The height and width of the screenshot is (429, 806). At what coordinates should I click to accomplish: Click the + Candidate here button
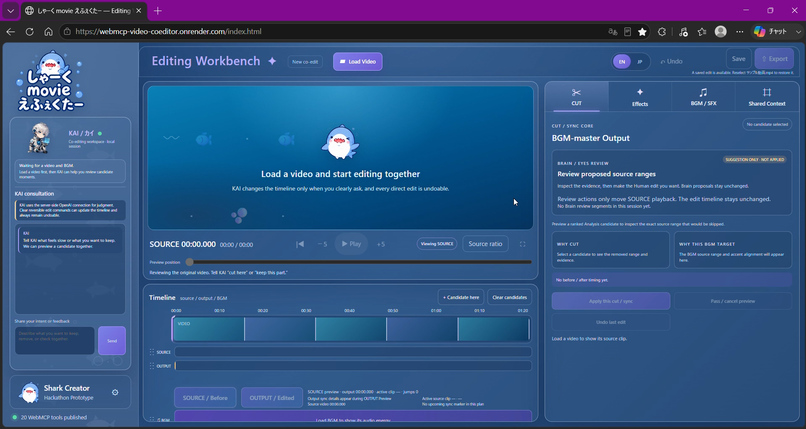click(x=461, y=297)
